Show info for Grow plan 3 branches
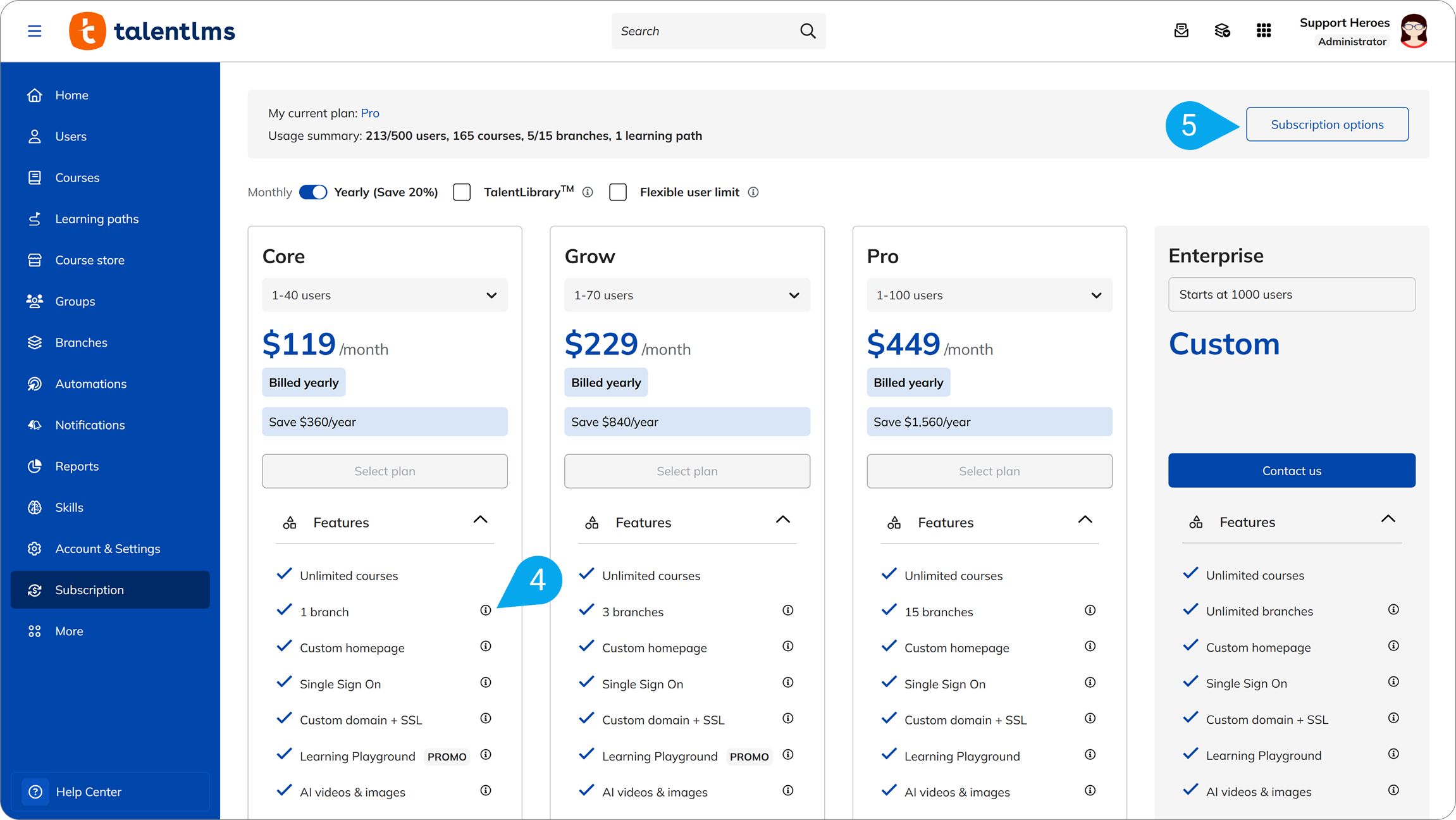This screenshot has width=1456, height=820. (x=788, y=611)
